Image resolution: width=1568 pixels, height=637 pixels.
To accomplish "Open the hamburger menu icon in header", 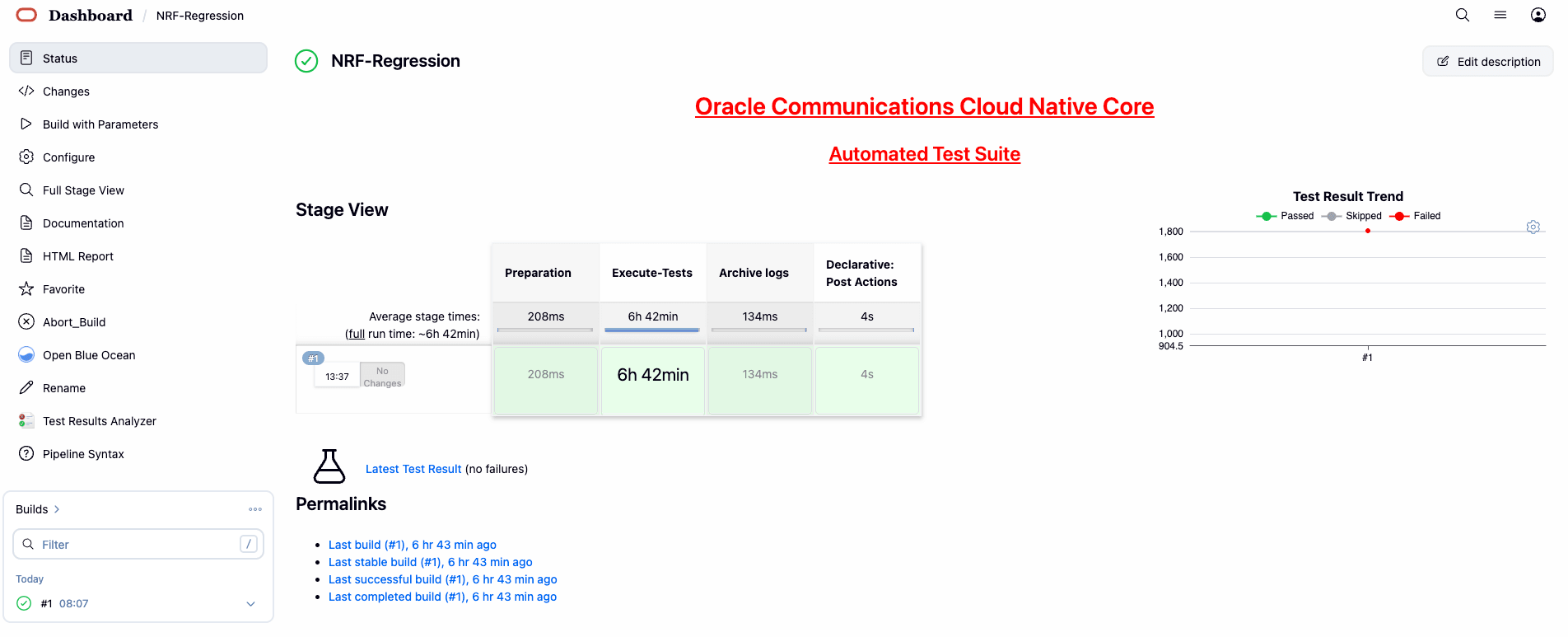I will pyautogui.click(x=1500, y=15).
